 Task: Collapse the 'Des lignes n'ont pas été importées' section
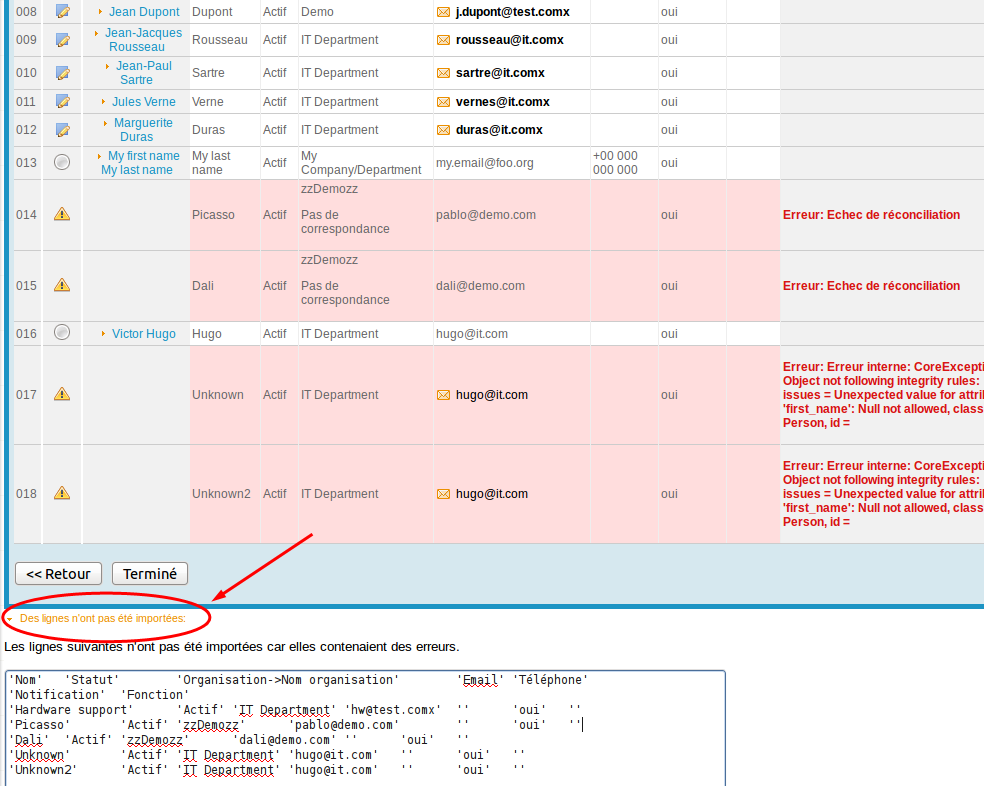(x=102, y=619)
